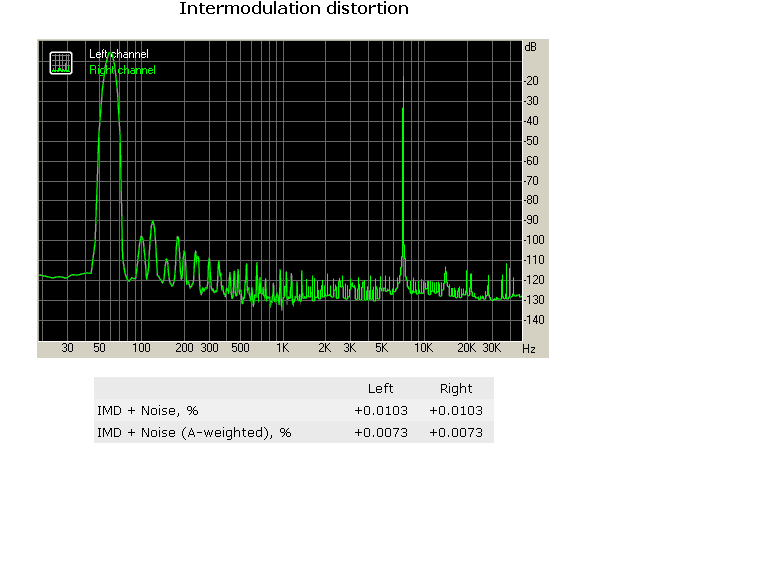Click the -80 dB axis label

531,200
